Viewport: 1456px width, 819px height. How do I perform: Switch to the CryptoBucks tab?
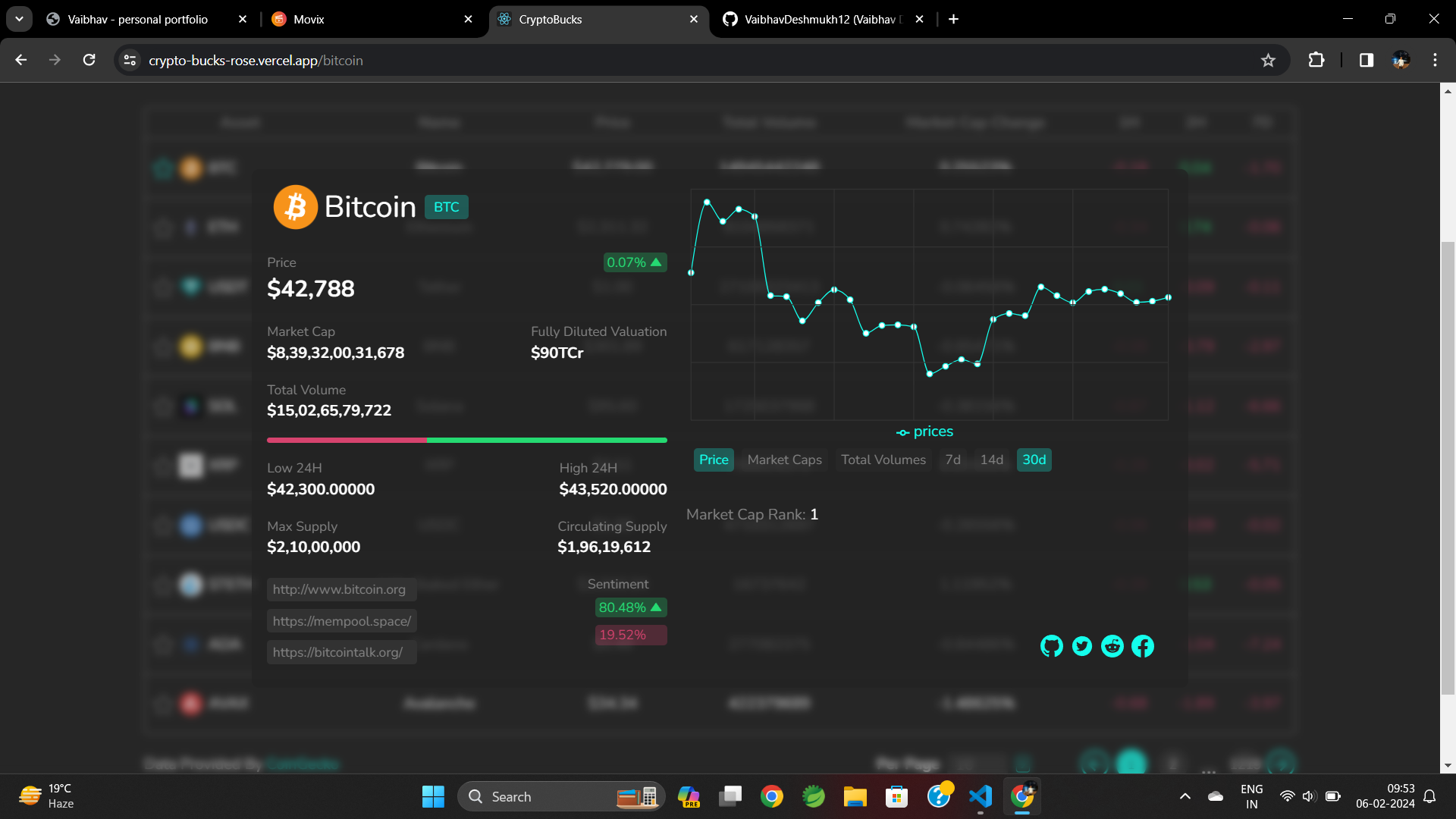point(550,19)
